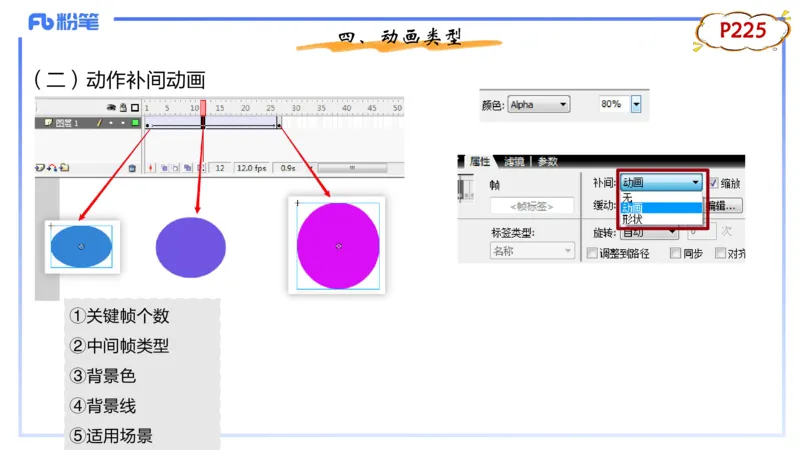
Task: Open the 80% alpha slider arrow
Action: (x=636, y=105)
